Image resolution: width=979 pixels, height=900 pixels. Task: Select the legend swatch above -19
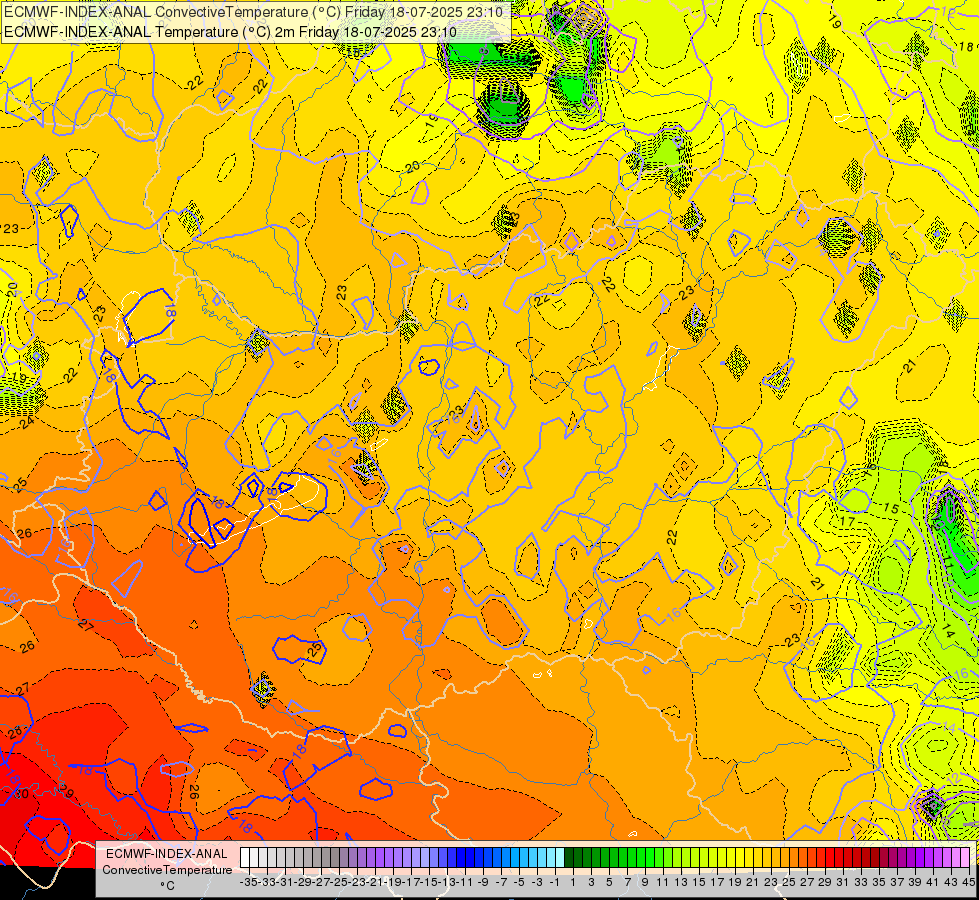389,857
